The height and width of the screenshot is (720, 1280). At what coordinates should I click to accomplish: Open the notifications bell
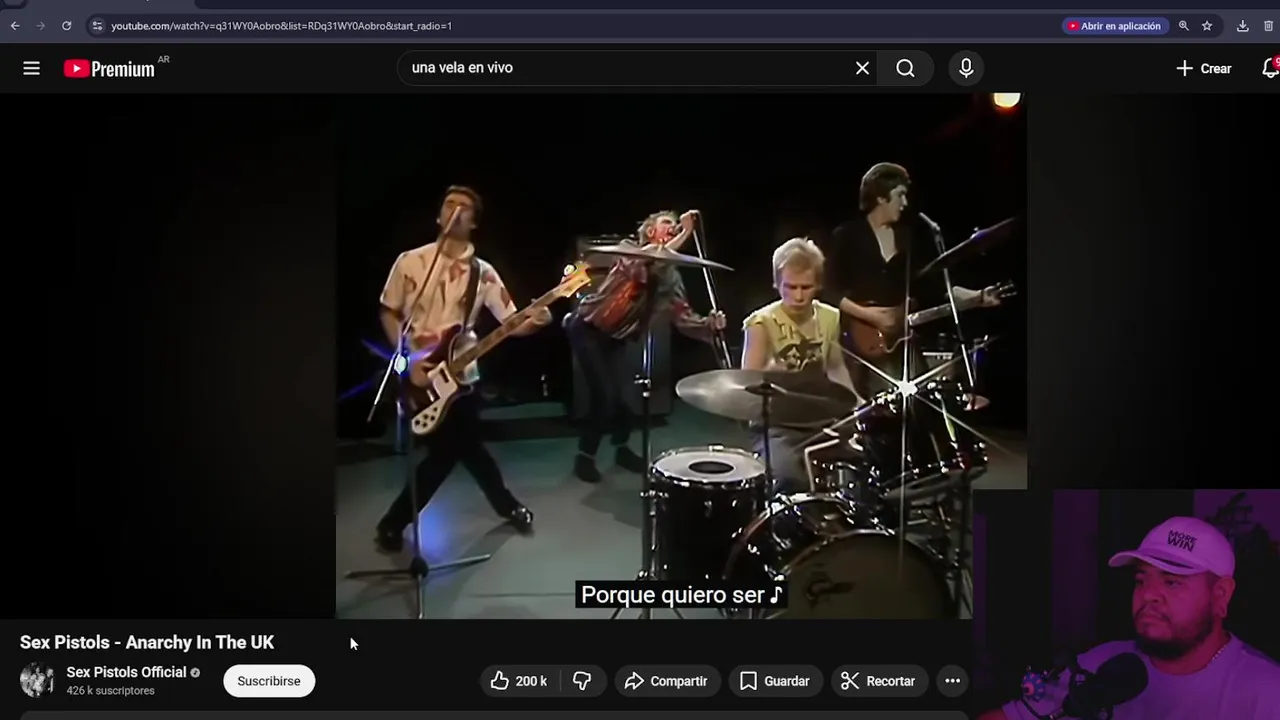(x=1270, y=68)
